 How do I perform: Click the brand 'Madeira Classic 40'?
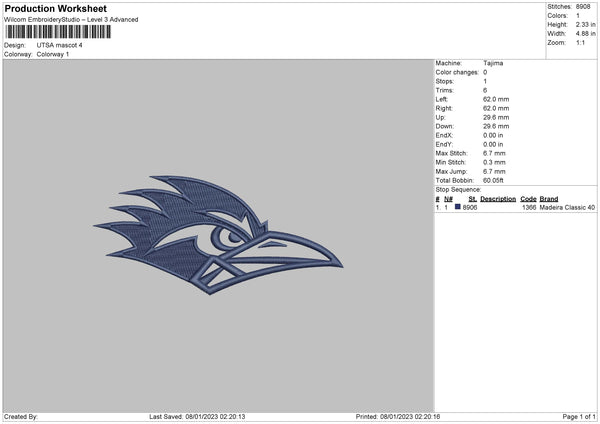(567, 207)
